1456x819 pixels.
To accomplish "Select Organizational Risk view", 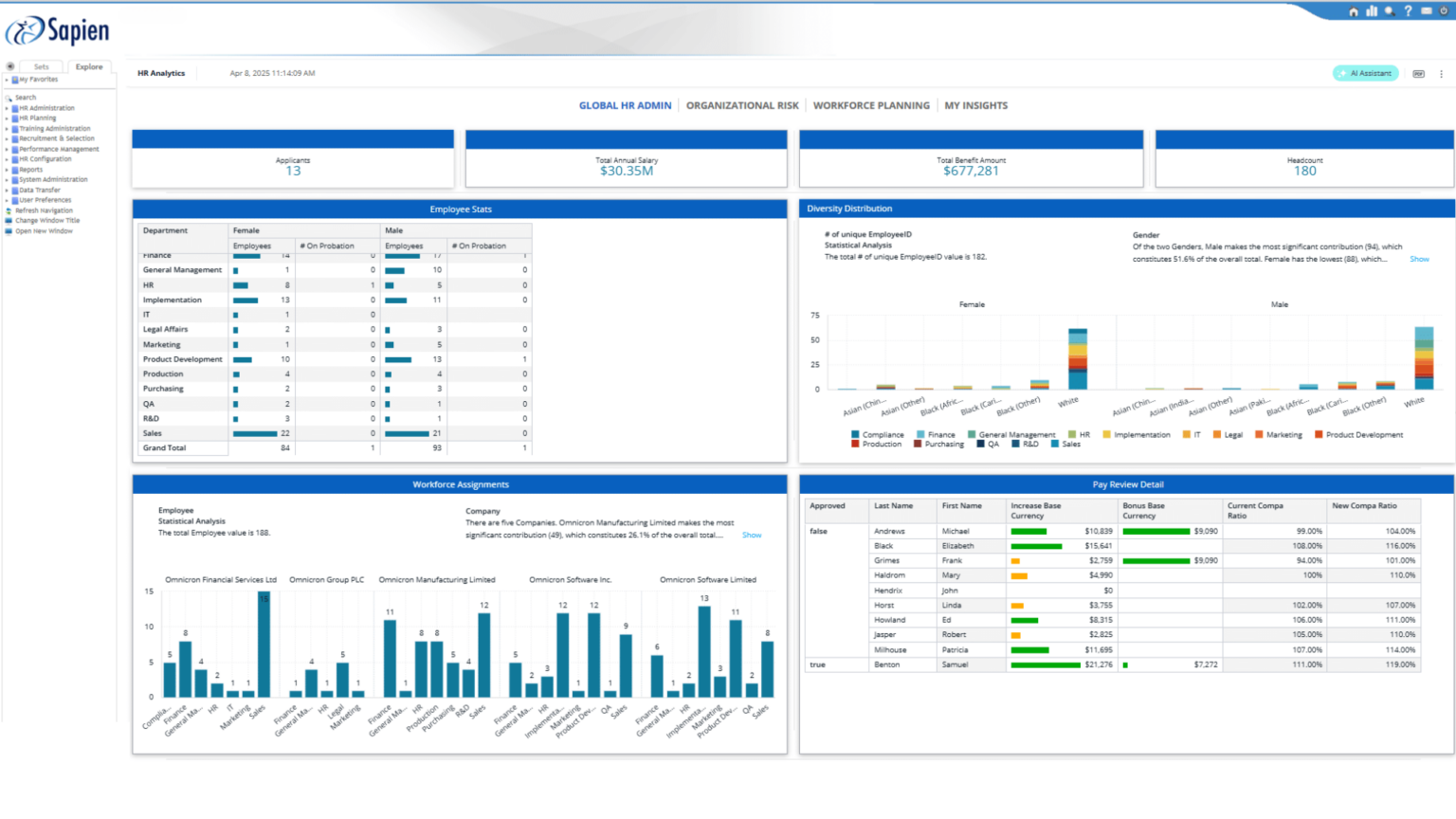I will pos(742,105).
